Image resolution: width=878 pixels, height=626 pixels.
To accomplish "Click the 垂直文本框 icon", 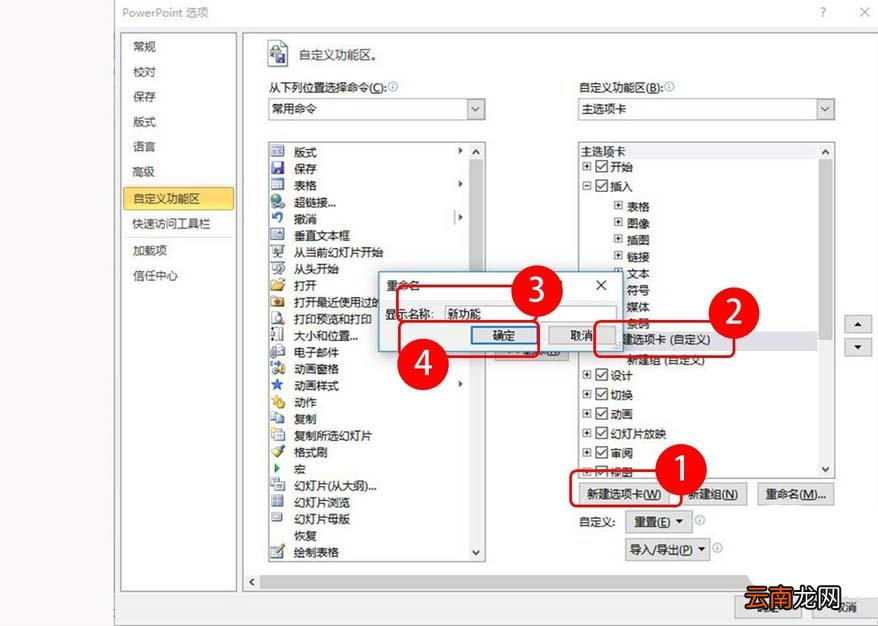I will click(278, 234).
